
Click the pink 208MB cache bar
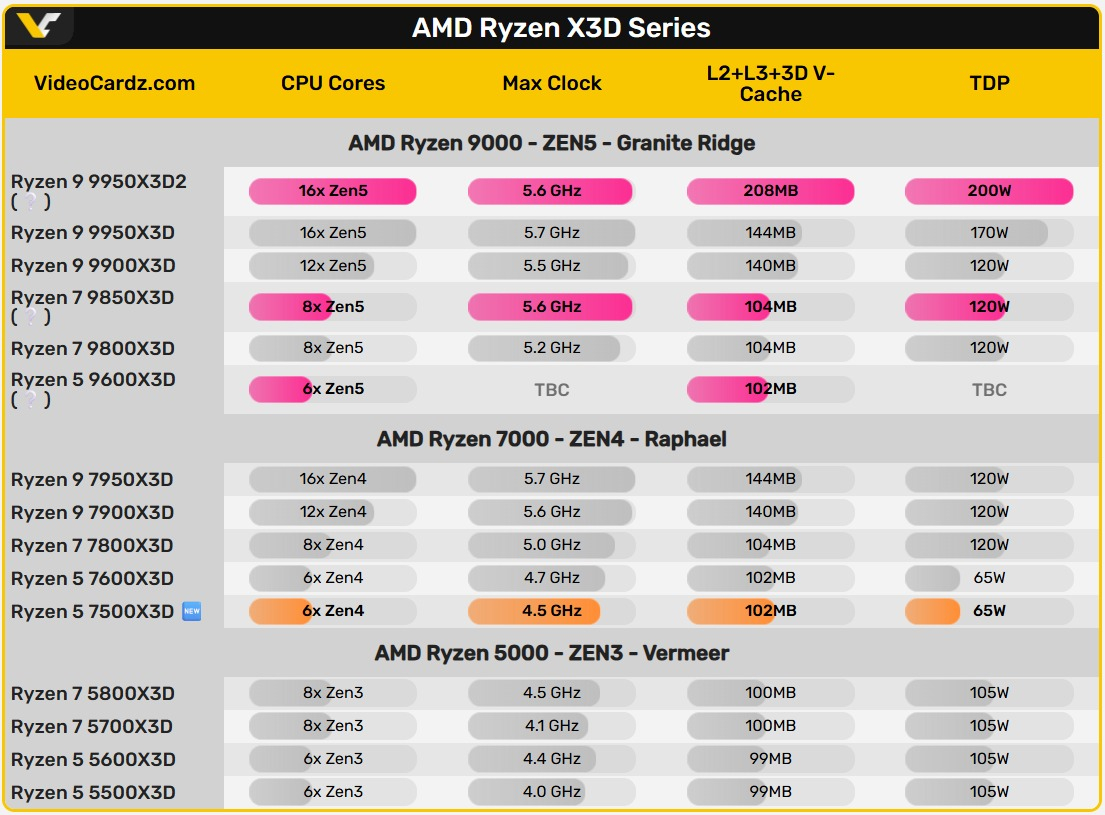click(770, 191)
